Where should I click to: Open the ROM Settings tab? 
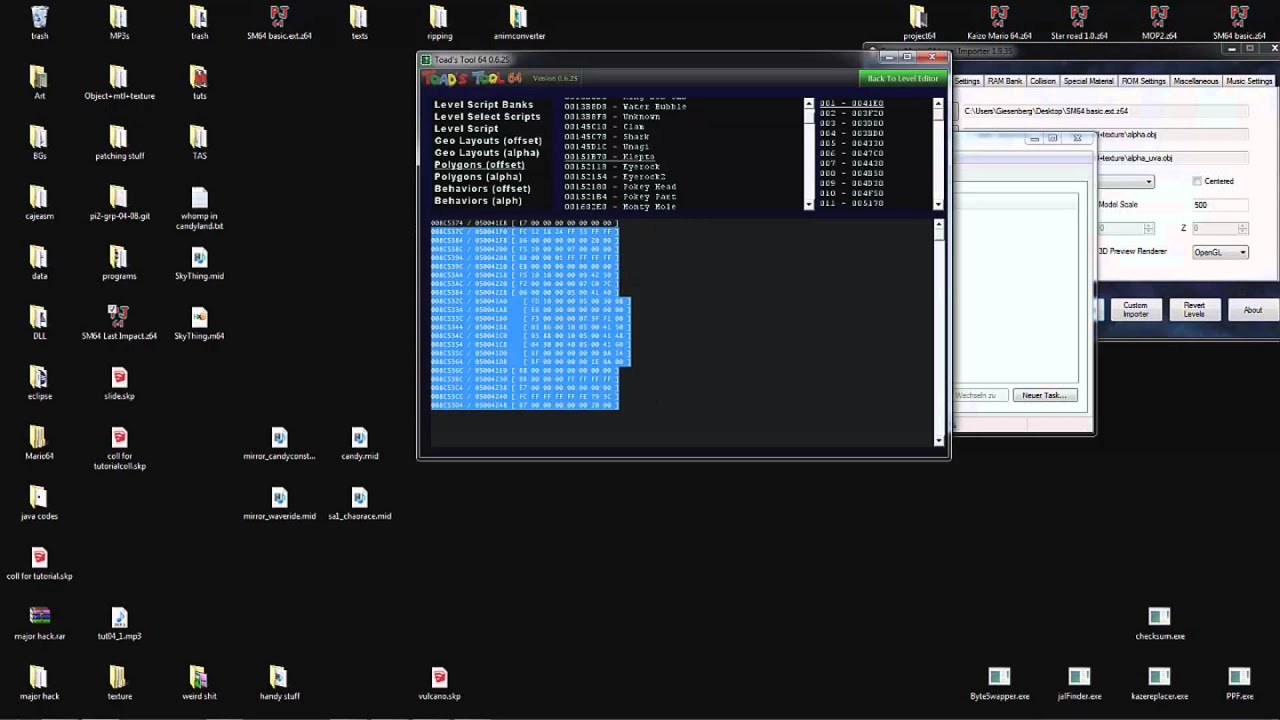(x=1144, y=81)
